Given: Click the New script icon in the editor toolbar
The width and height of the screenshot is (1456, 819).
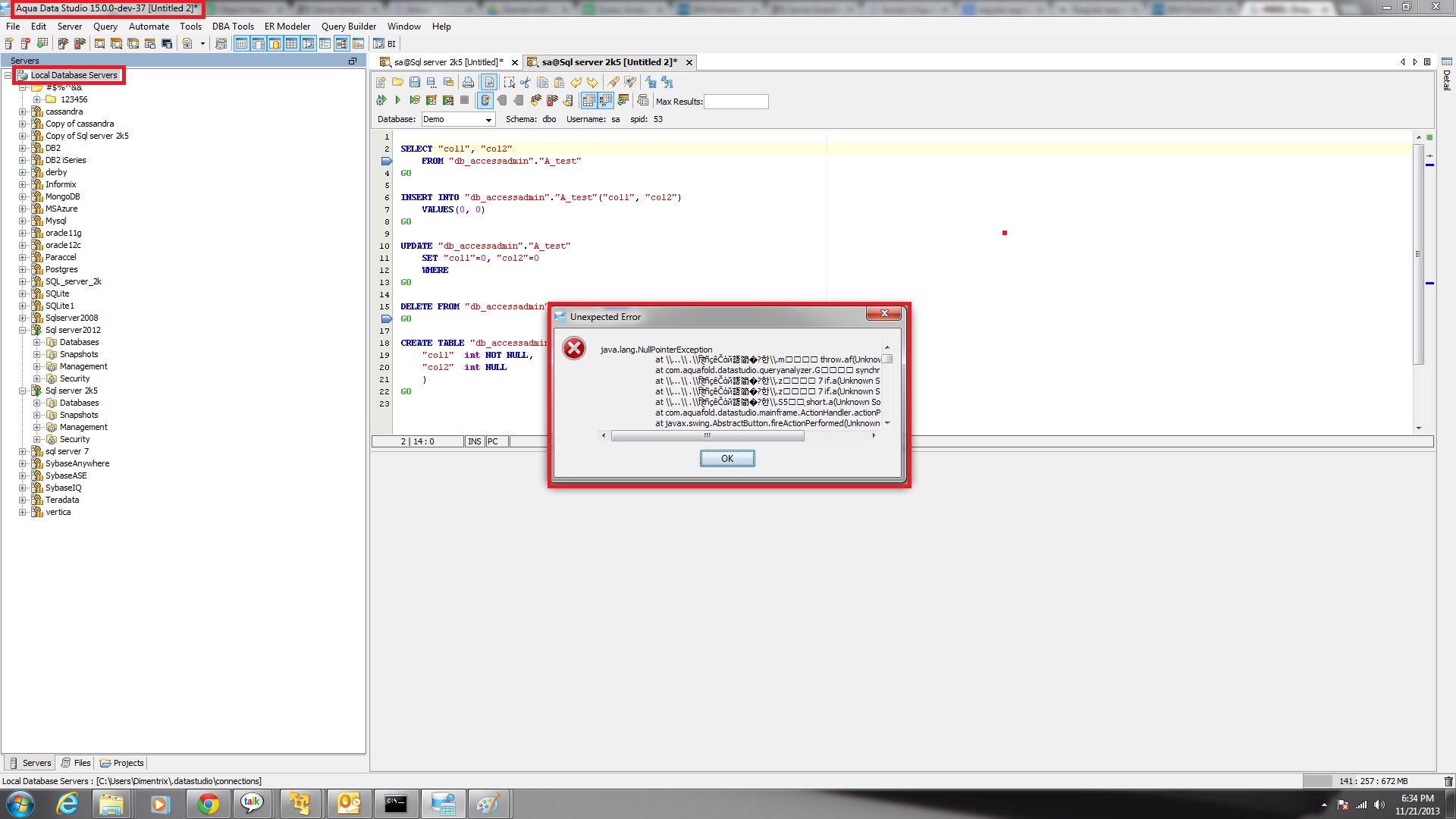Looking at the screenshot, I should 381,82.
